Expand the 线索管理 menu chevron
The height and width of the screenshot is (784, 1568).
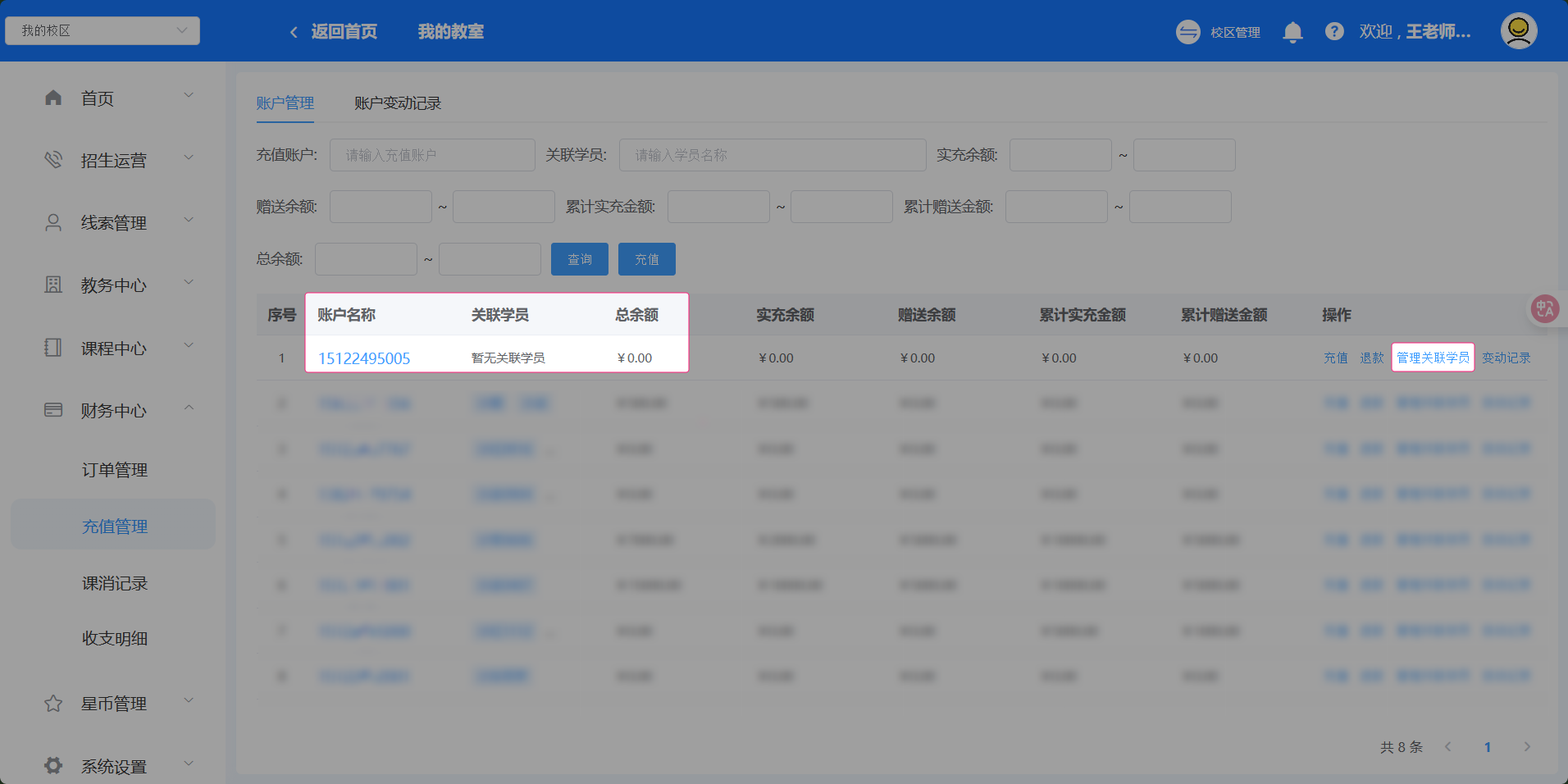[x=189, y=220]
